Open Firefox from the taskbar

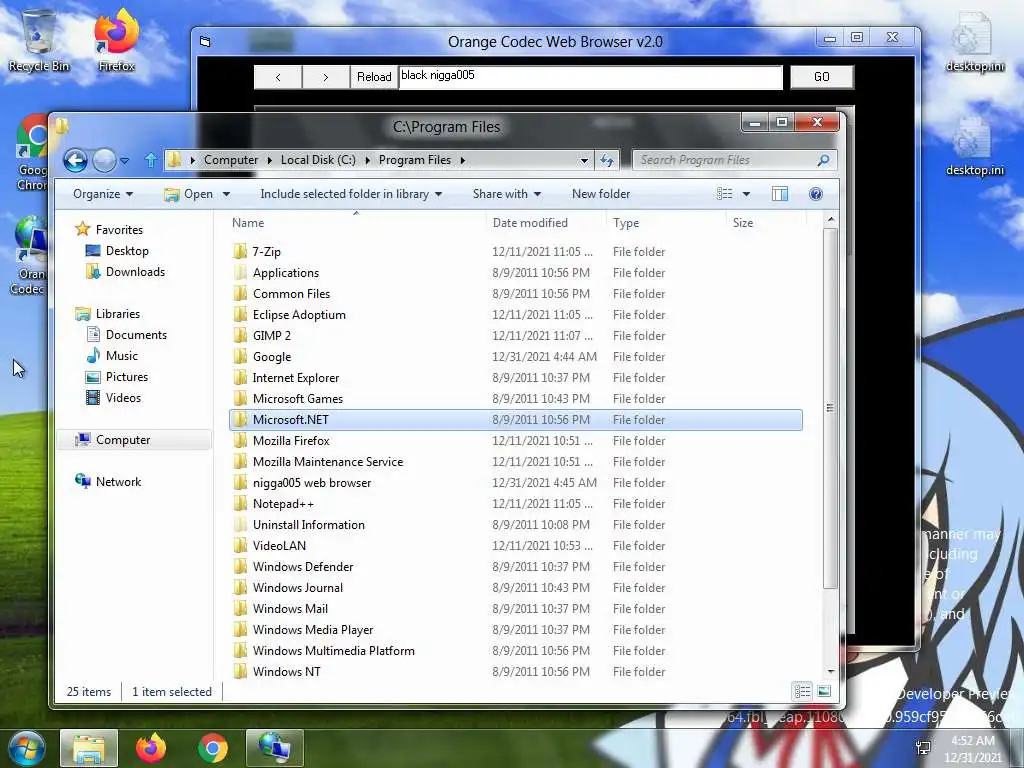coord(151,748)
